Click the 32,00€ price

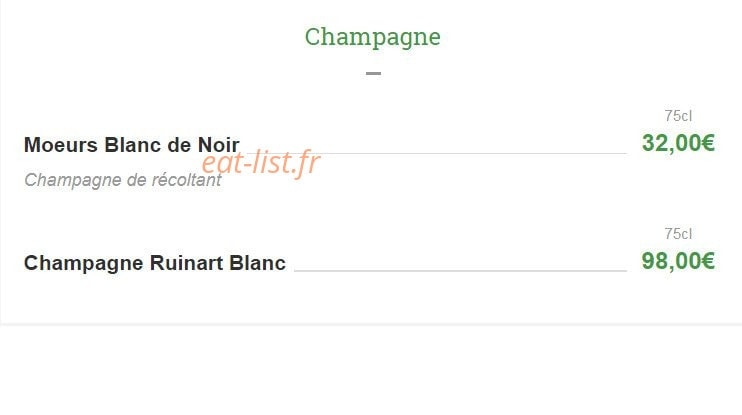pos(678,143)
